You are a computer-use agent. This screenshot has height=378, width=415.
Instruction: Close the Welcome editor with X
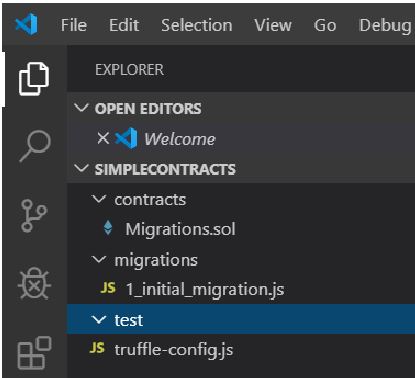coord(103,138)
